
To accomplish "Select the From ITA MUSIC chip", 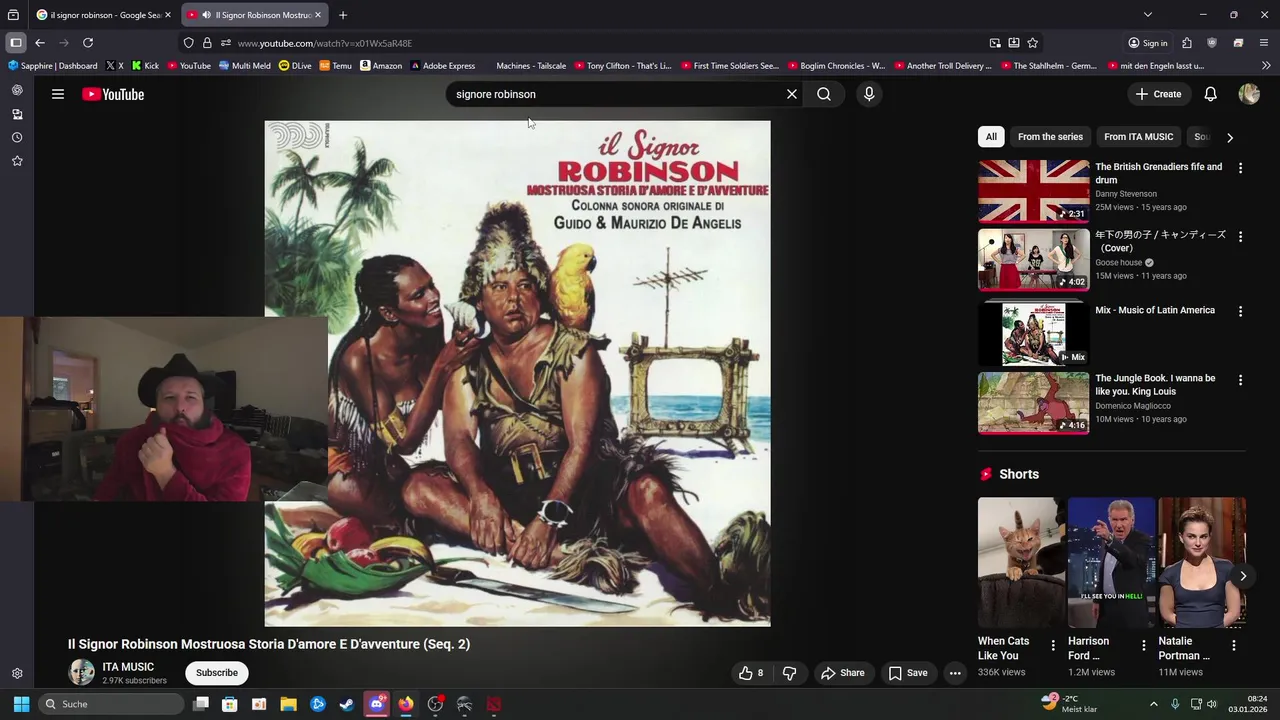I will 1138,137.
